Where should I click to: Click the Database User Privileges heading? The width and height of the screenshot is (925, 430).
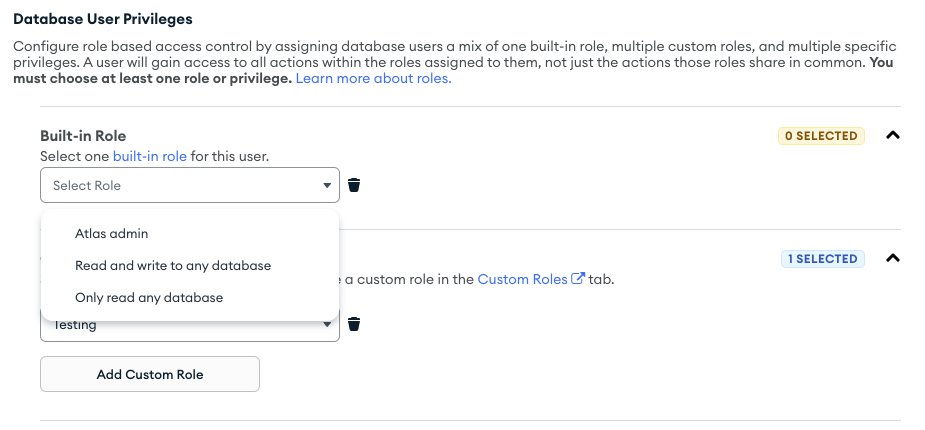click(x=102, y=18)
